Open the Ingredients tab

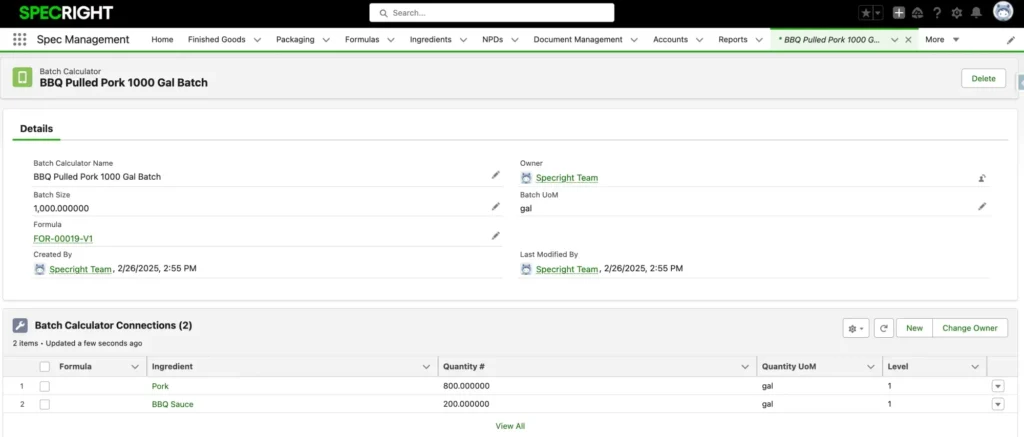pos(430,40)
